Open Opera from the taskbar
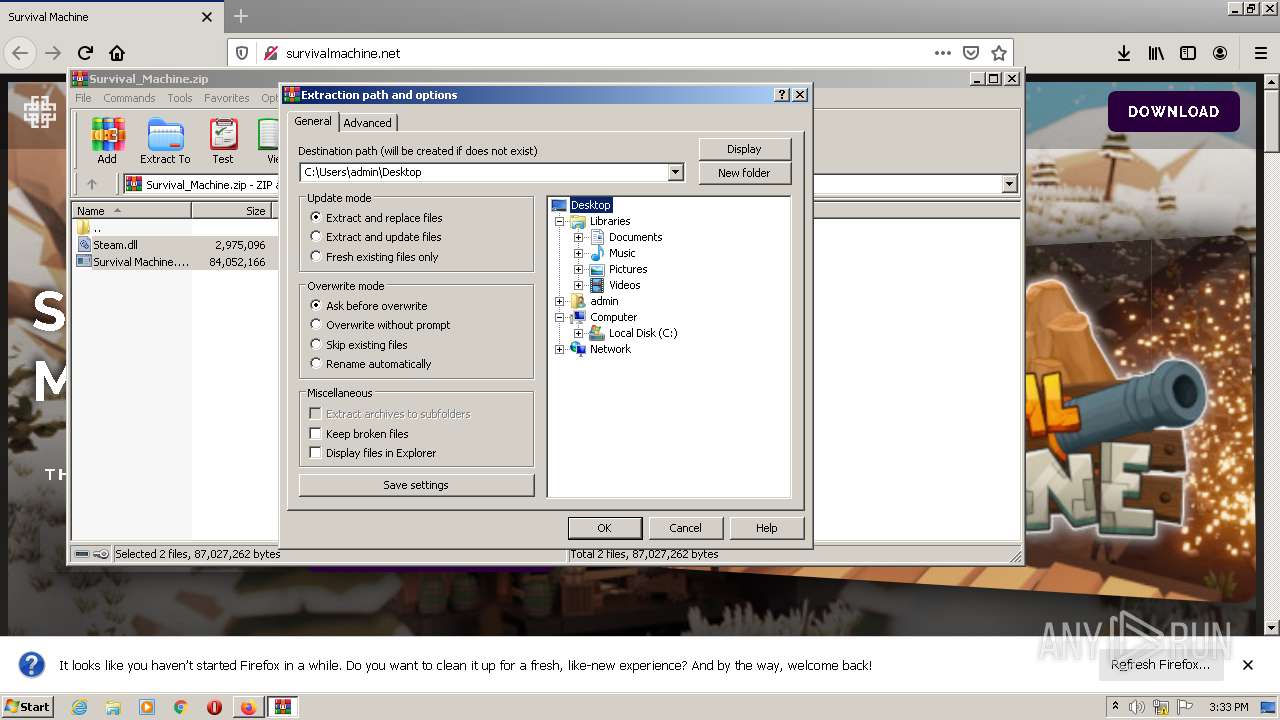The image size is (1280, 720). (x=214, y=707)
